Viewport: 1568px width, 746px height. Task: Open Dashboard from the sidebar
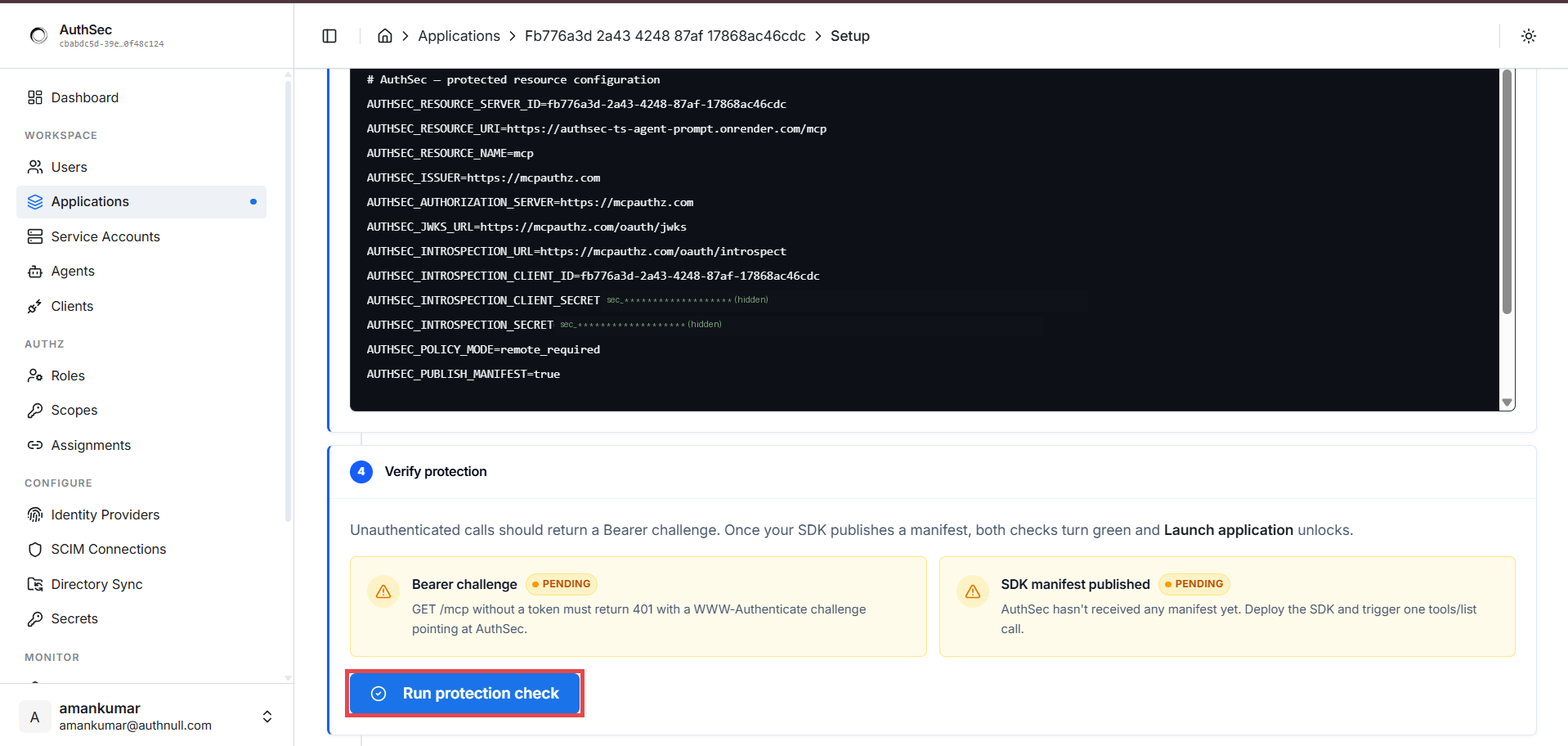[141, 97]
